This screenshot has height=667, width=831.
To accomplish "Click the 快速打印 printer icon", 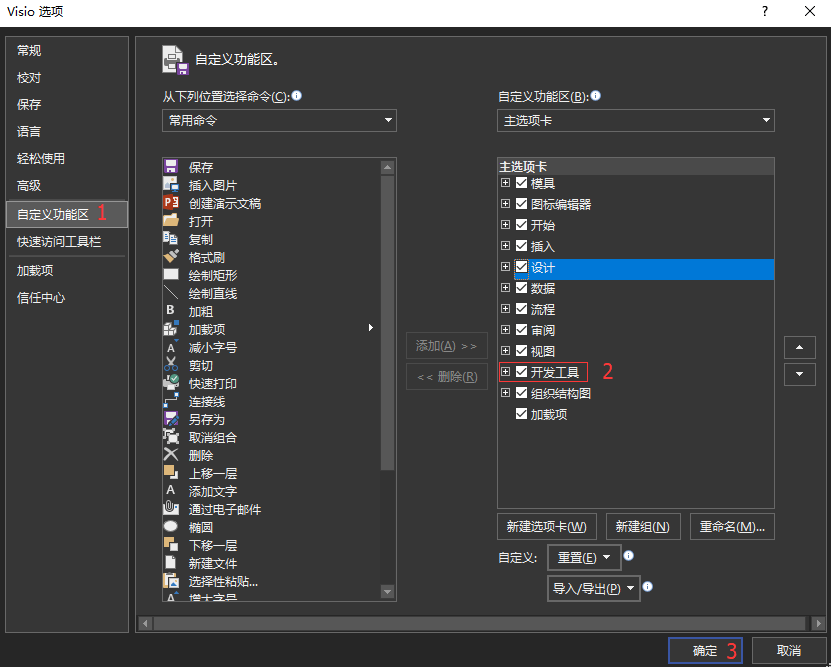I will pyautogui.click(x=171, y=383).
